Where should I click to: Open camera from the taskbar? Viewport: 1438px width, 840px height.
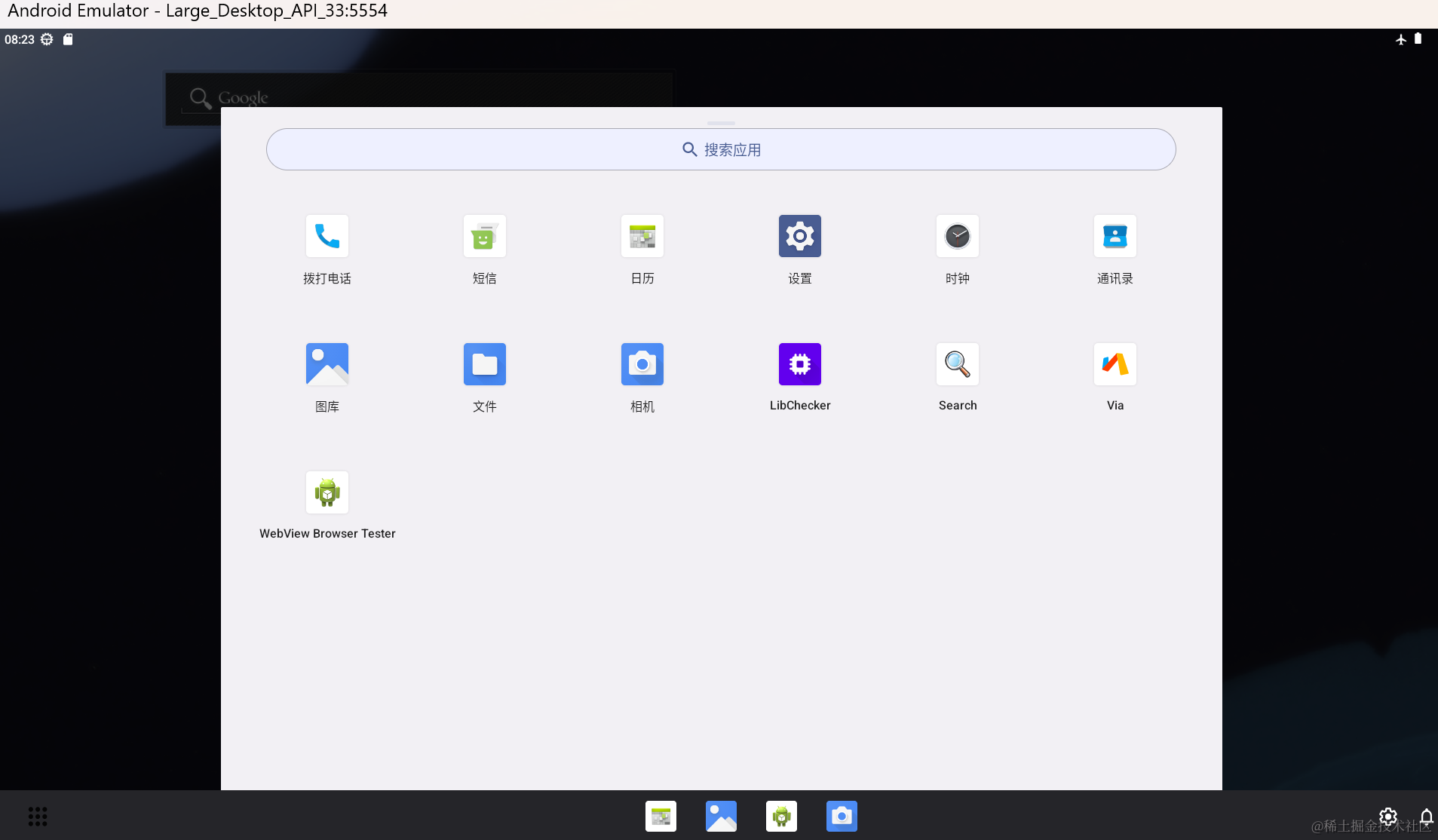coord(842,816)
